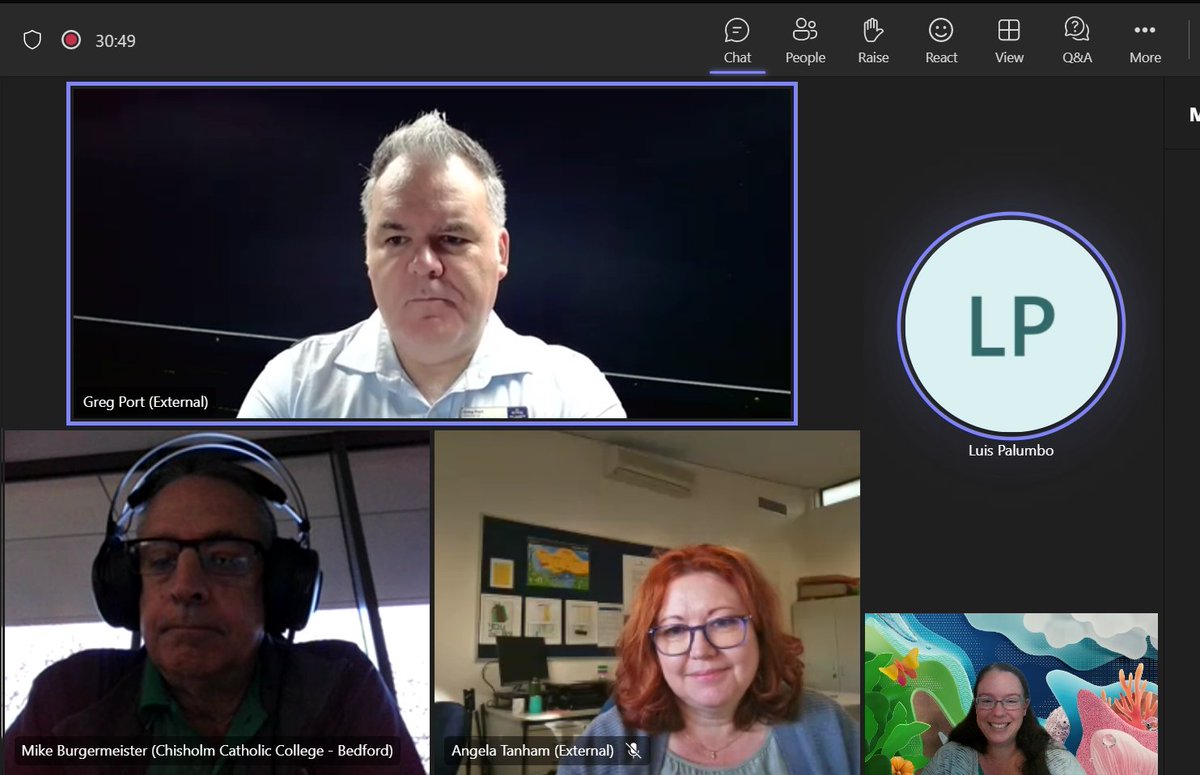The image size is (1200, 775).
Task: Select Angela Tanham's video tile
Action: tap(647, 602)
